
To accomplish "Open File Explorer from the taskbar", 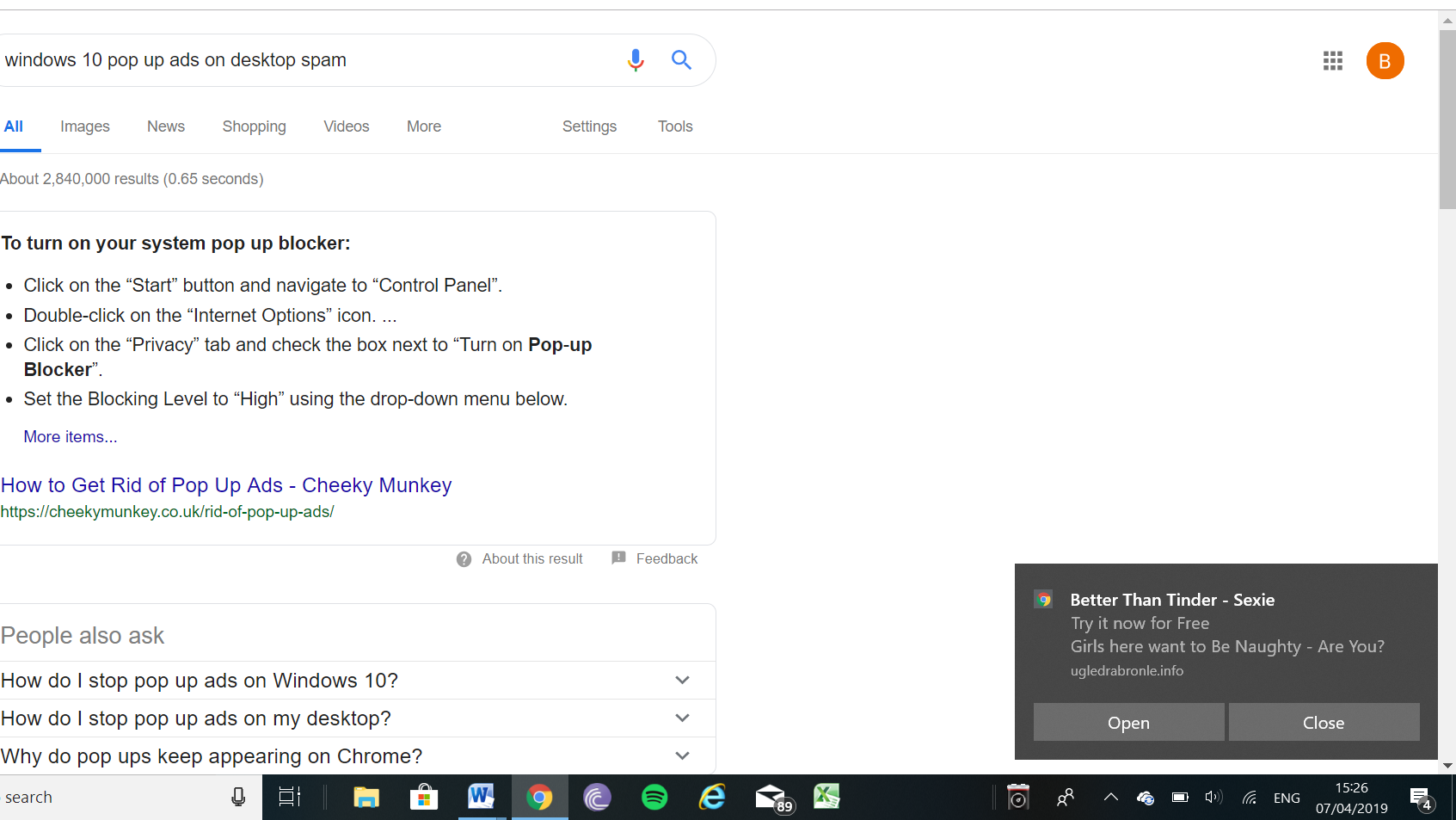I will (366, 798).
